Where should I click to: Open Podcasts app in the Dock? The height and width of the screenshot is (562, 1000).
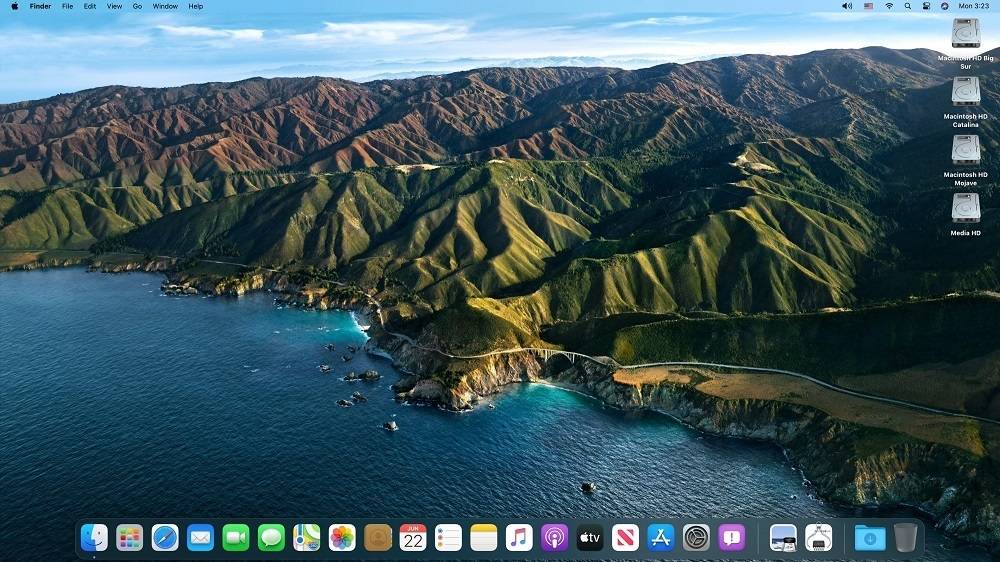pyautogui.click(x=555, y=537)
